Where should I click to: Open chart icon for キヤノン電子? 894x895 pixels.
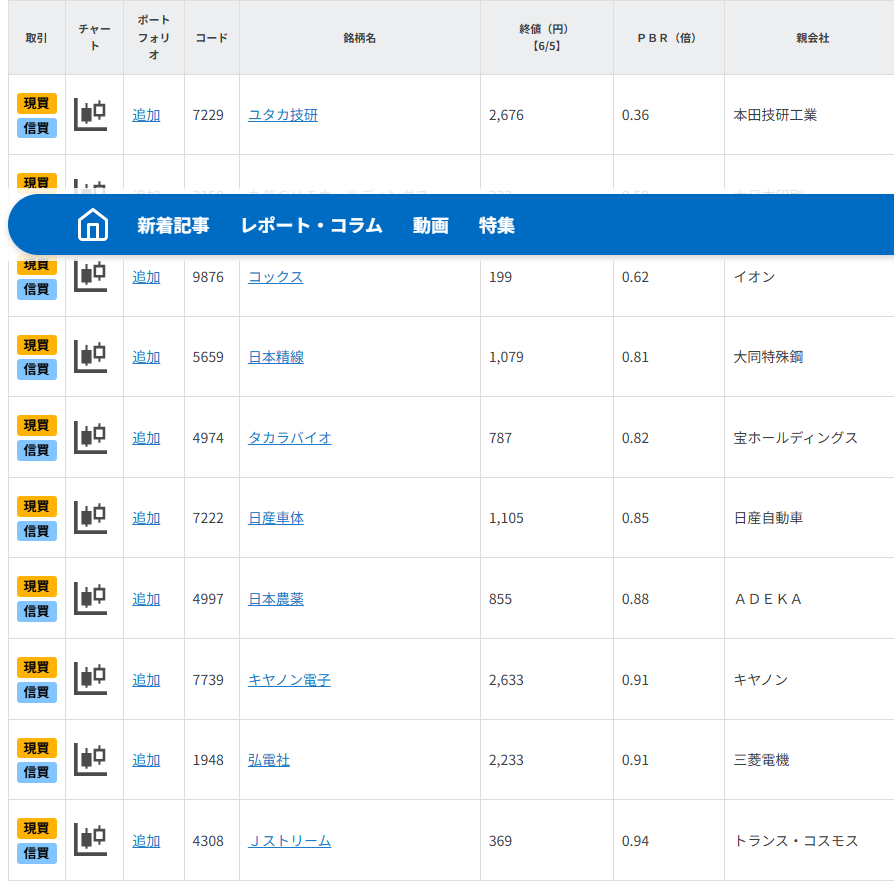pyautogui.click(x=91, y=679)
